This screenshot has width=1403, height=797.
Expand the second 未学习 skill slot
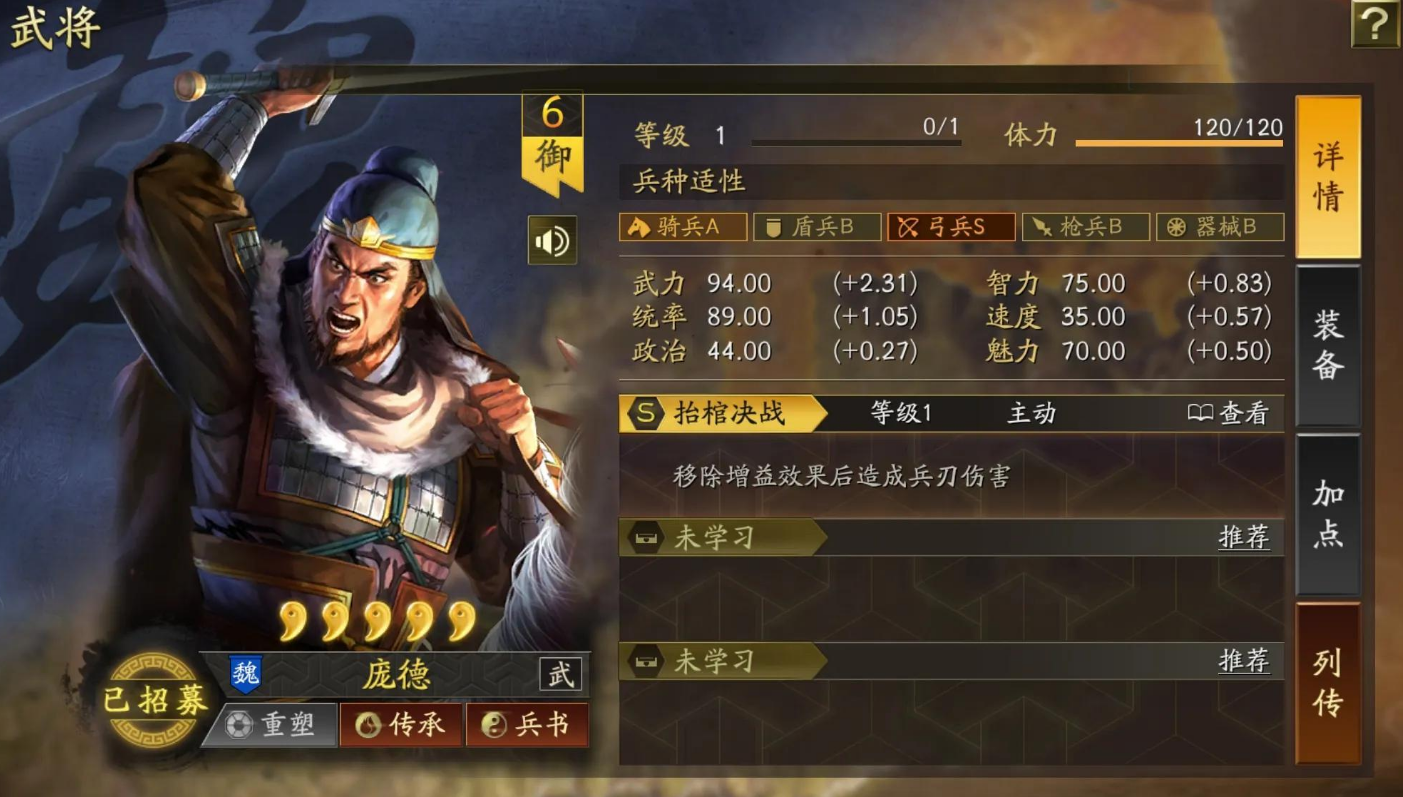coord(951,661)
